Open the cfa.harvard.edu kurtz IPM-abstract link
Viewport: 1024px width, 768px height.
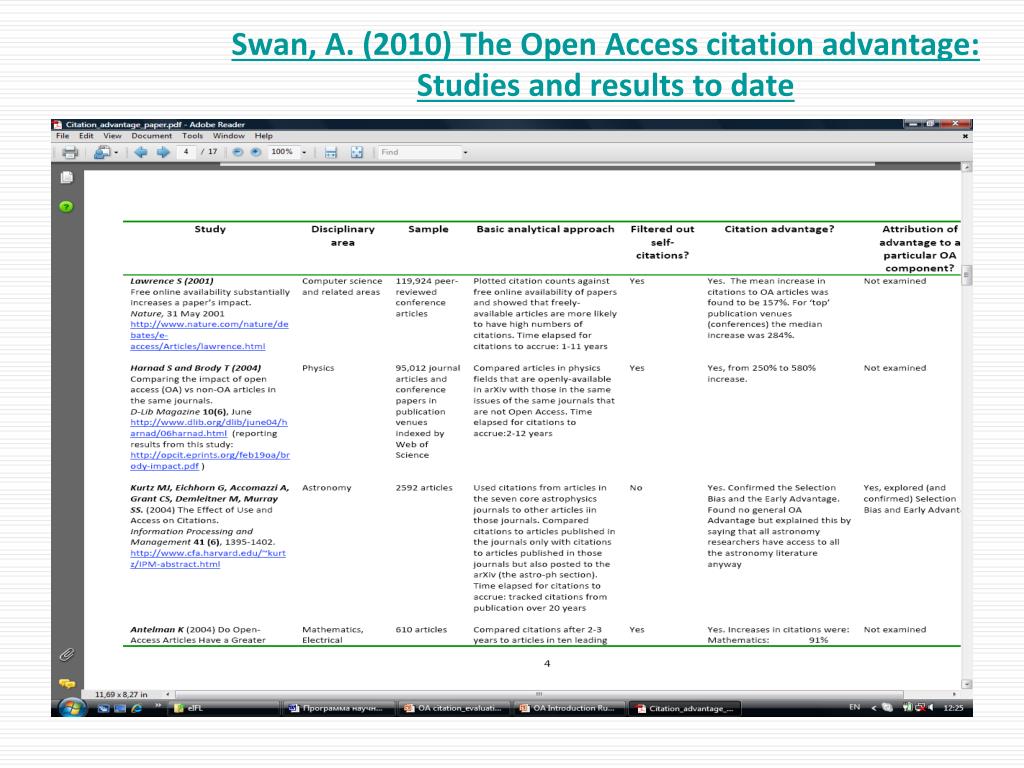click(208, 558)
